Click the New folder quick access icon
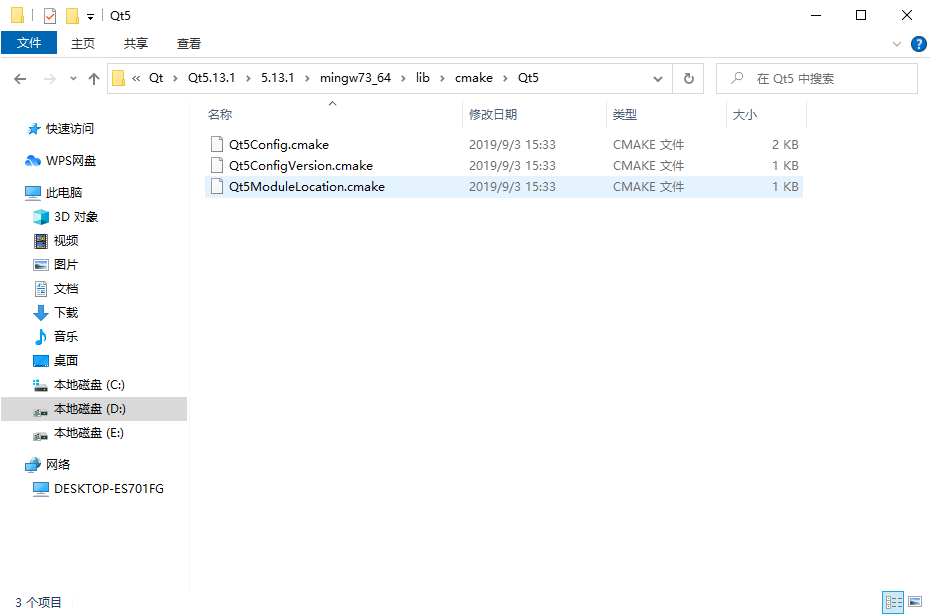 (x=72, y=15)
